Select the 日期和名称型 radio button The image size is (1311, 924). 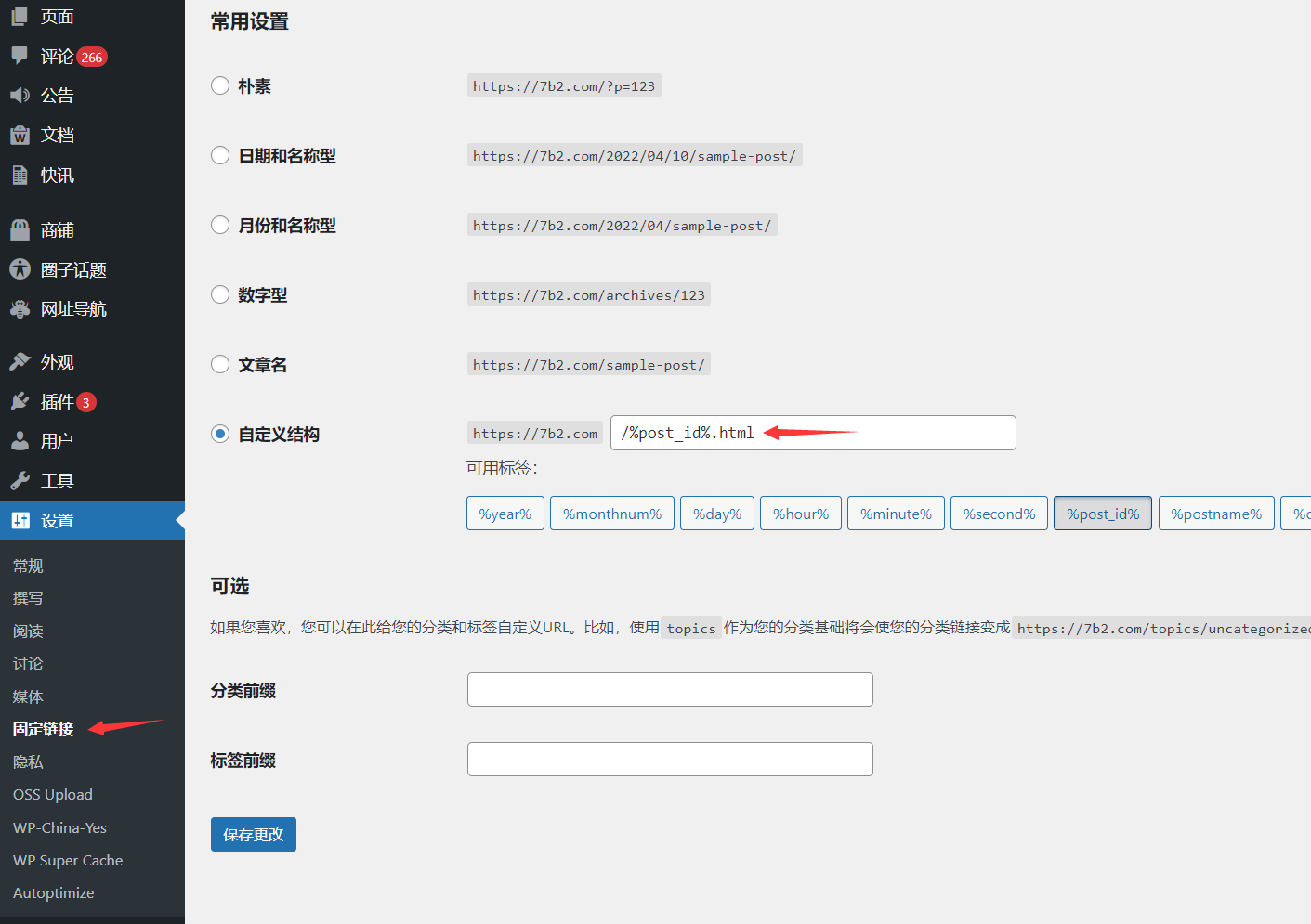220,155
